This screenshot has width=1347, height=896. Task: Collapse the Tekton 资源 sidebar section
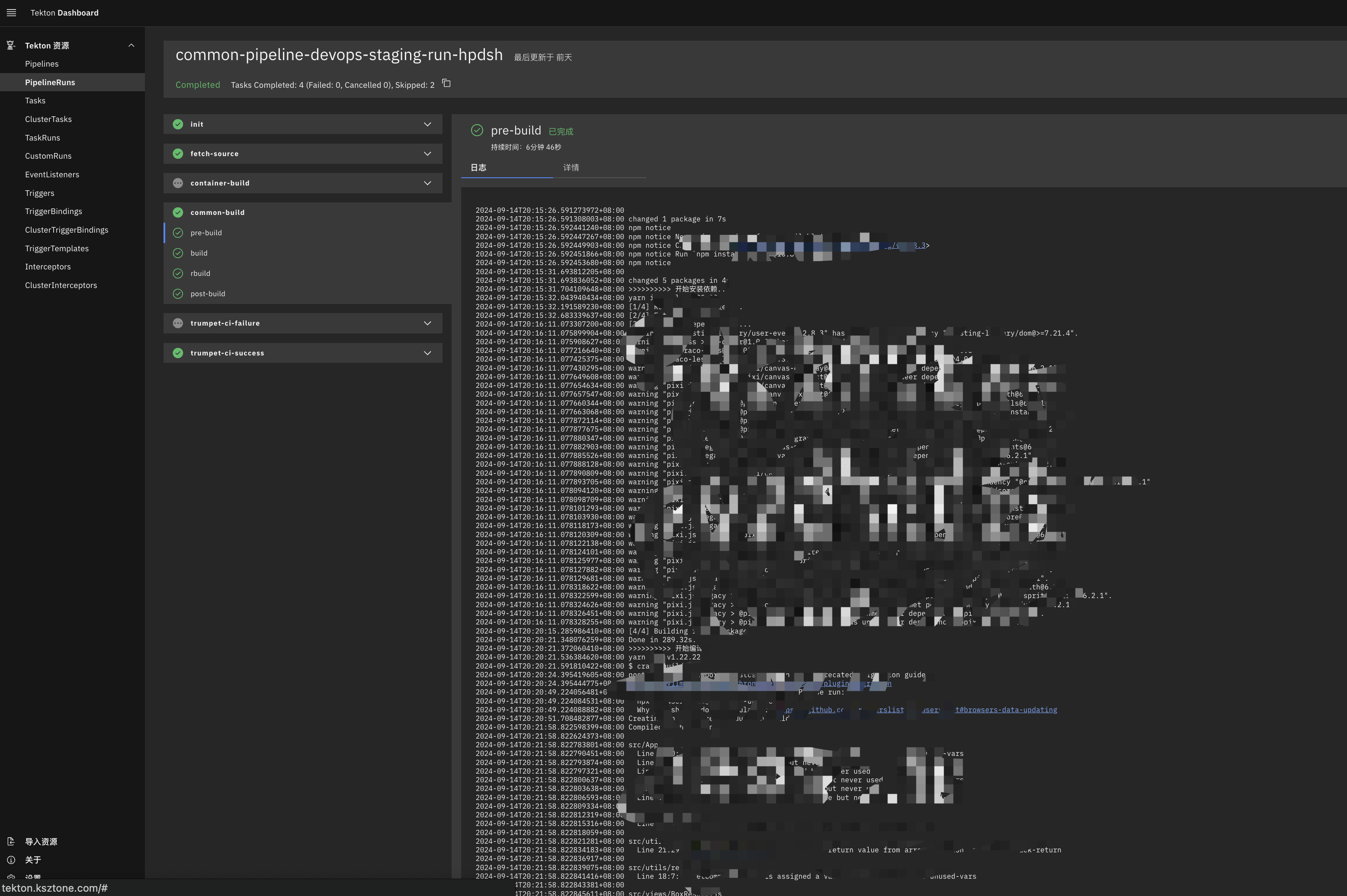(131, 45)
